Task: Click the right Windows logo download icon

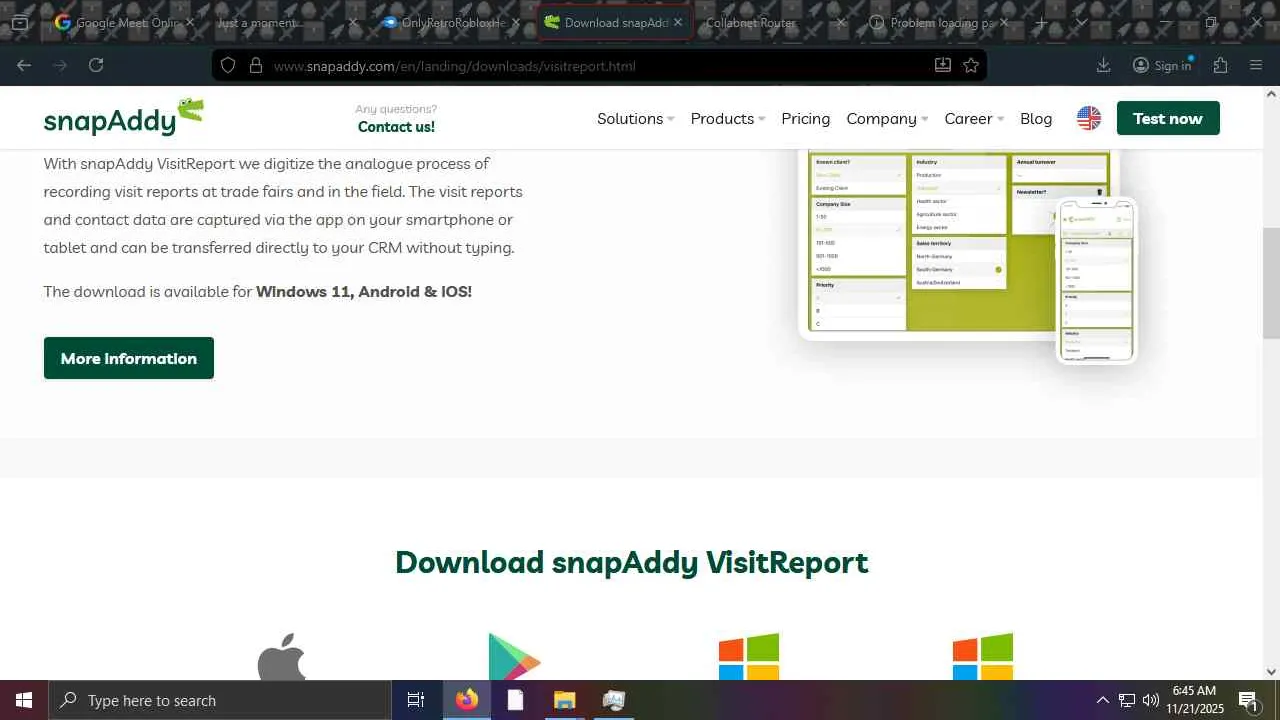Action: [983, 656]
